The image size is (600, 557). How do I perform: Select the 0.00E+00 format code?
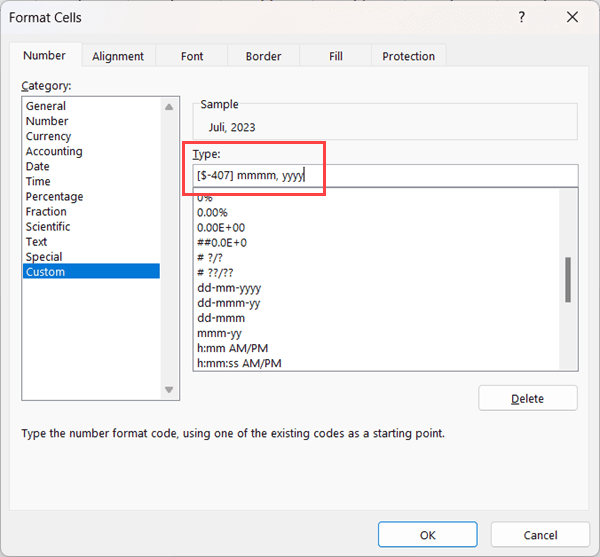(376, 228)
